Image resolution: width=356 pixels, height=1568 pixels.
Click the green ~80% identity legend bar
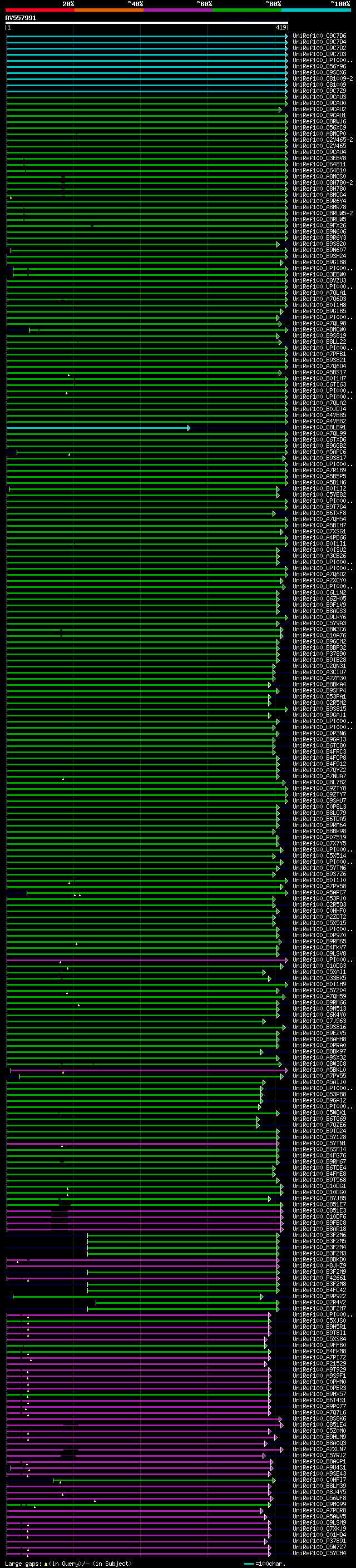coord(247,10)
